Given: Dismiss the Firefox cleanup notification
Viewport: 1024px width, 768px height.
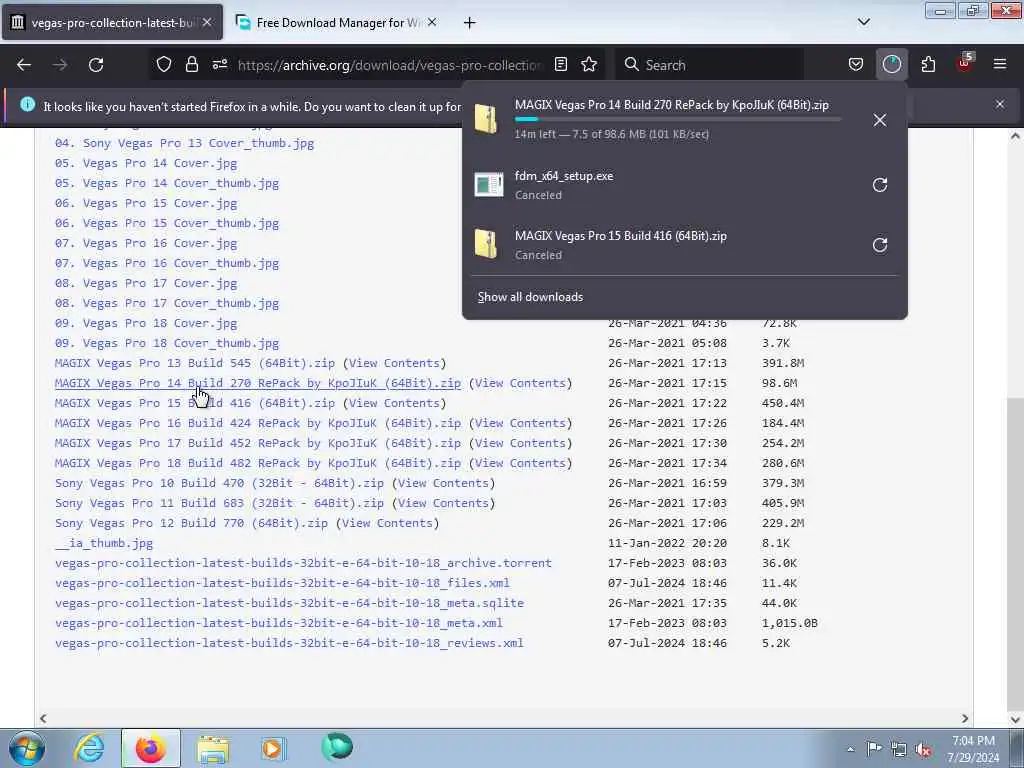Looking at the screenshot, I should tap(1000, 104).
